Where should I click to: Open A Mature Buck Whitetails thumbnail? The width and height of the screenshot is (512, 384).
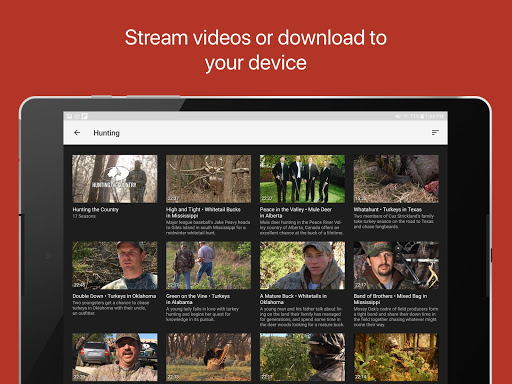pos(302,265)
